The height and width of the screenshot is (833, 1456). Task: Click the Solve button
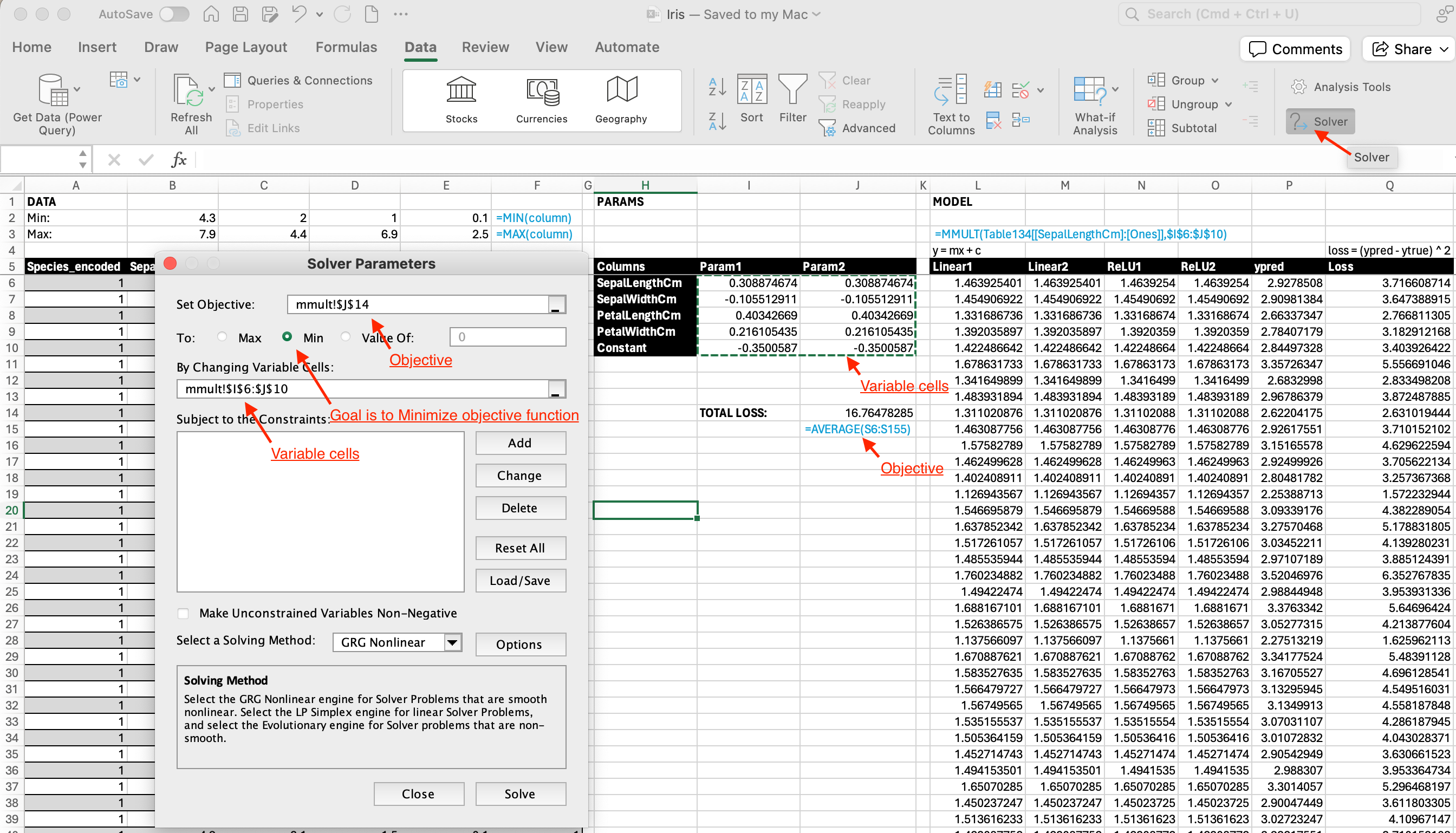pyautogui.click(x=520, y=793)
